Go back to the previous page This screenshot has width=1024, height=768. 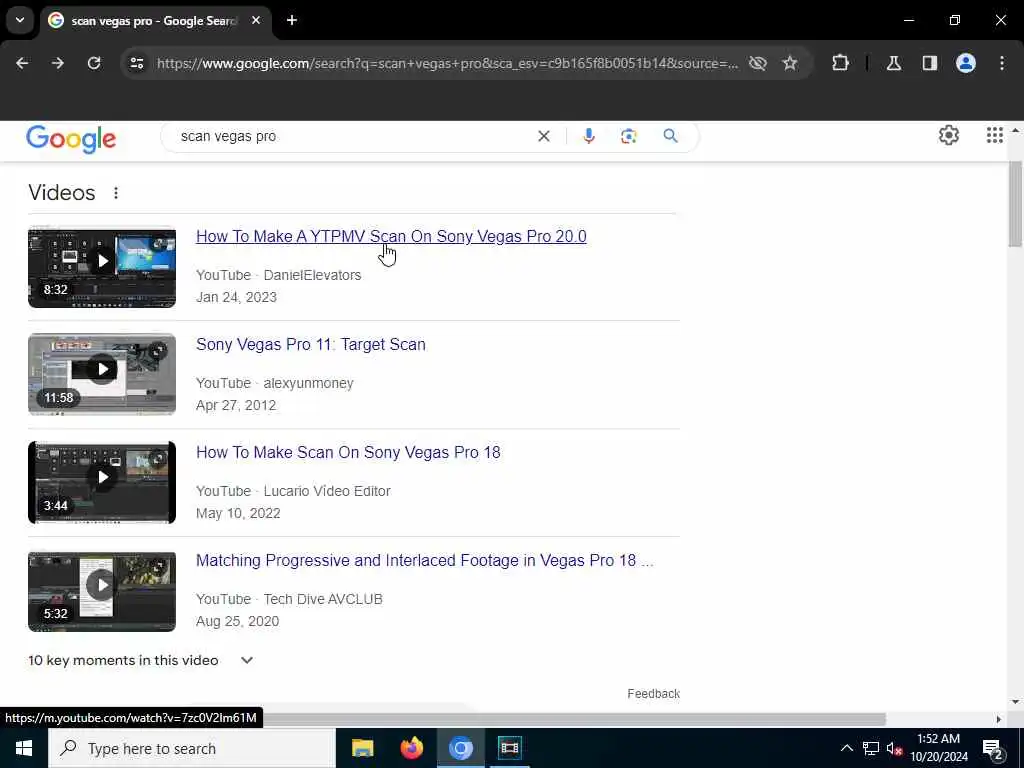point(22,63)
